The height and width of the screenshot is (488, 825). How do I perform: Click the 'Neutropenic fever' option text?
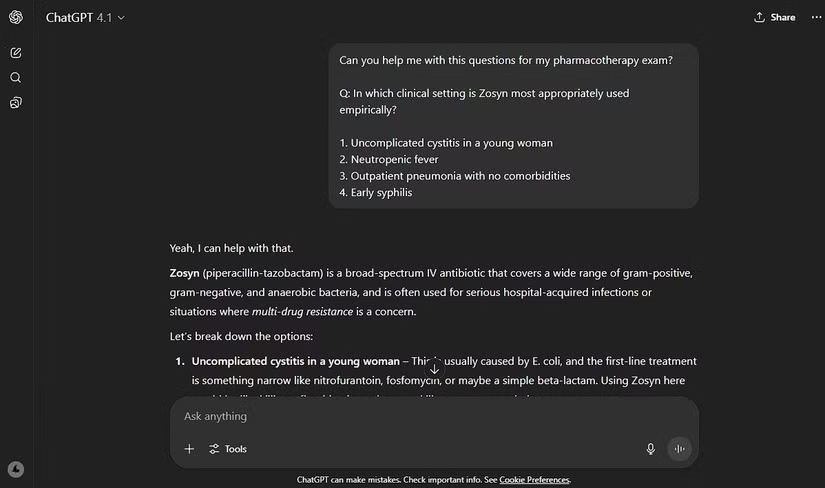[394, 159]
